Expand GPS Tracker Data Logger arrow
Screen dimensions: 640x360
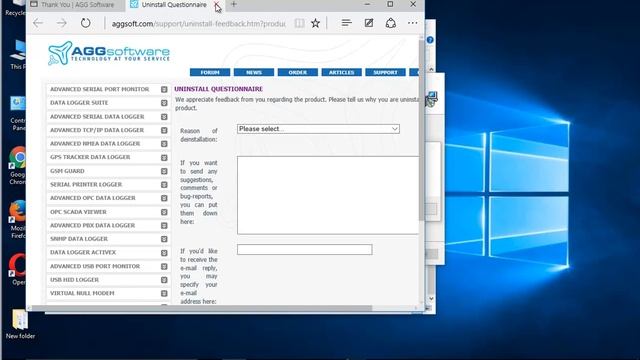164,158
